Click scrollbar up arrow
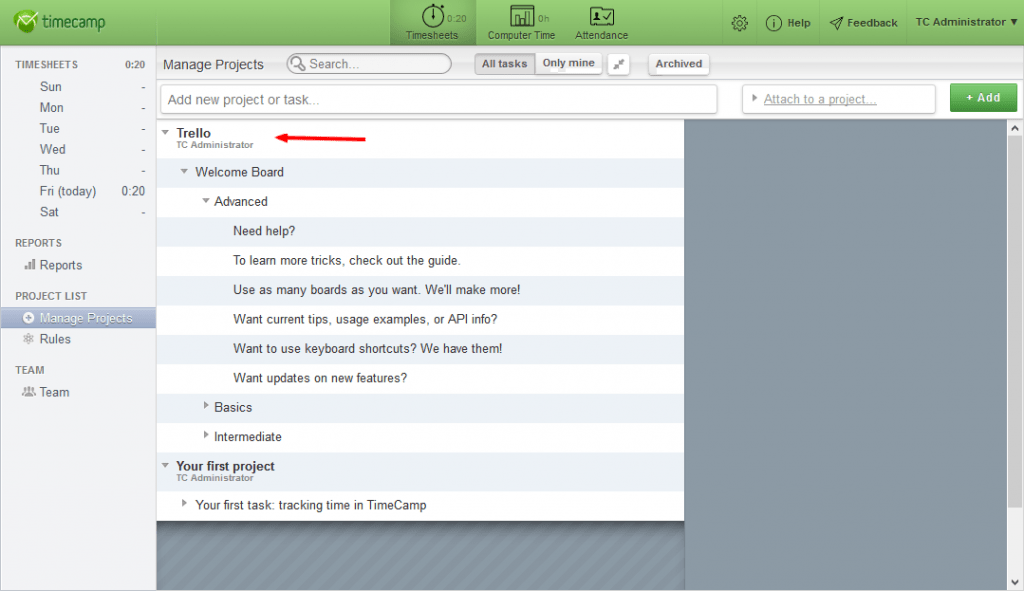1024x591 pixels. coord(1014,128)
